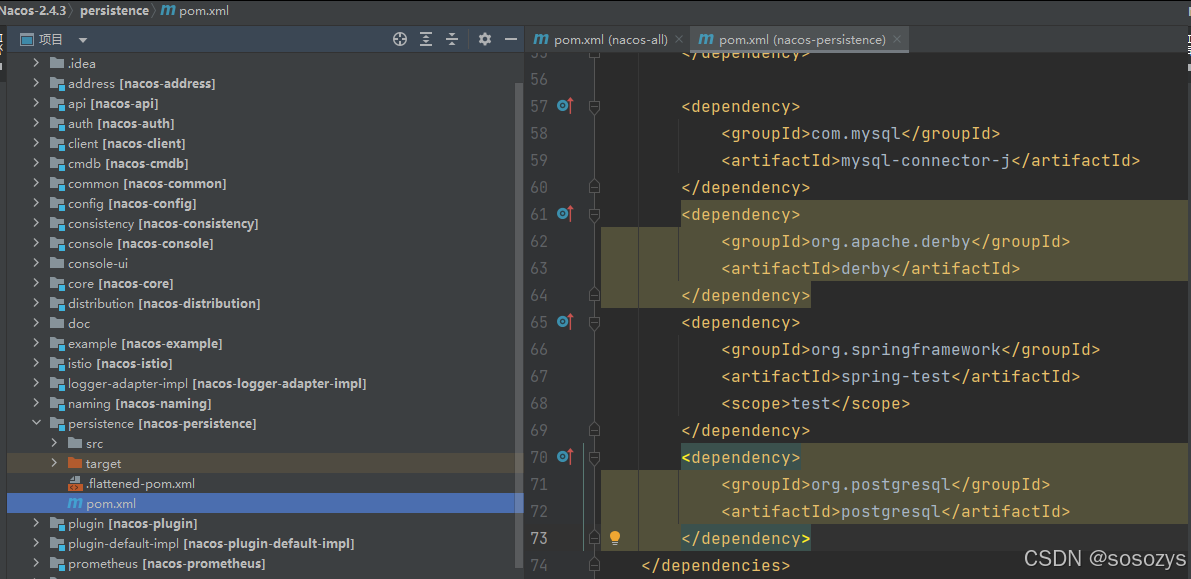The height and width of the screenshot is (579, 1191).
Task: Expand the address [nacos-address] module
Action: click(36, 84)
